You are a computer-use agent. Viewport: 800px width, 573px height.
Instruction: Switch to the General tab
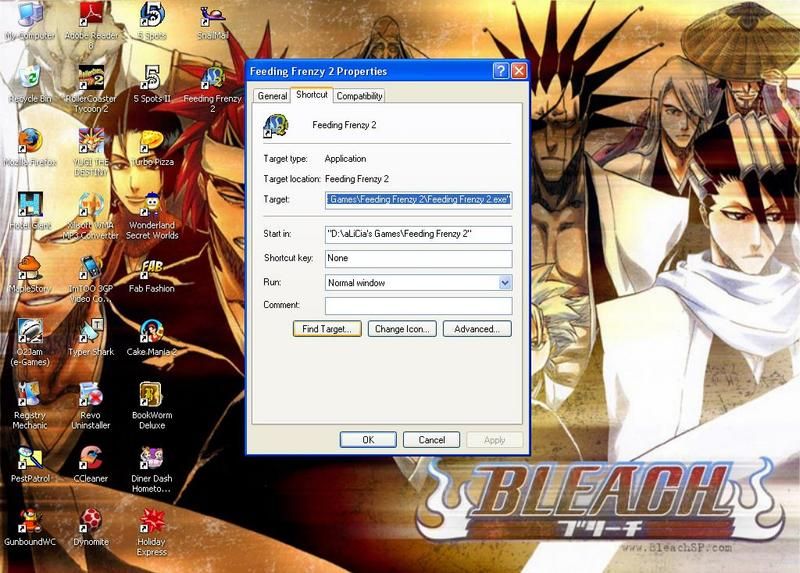coord(272,96)
